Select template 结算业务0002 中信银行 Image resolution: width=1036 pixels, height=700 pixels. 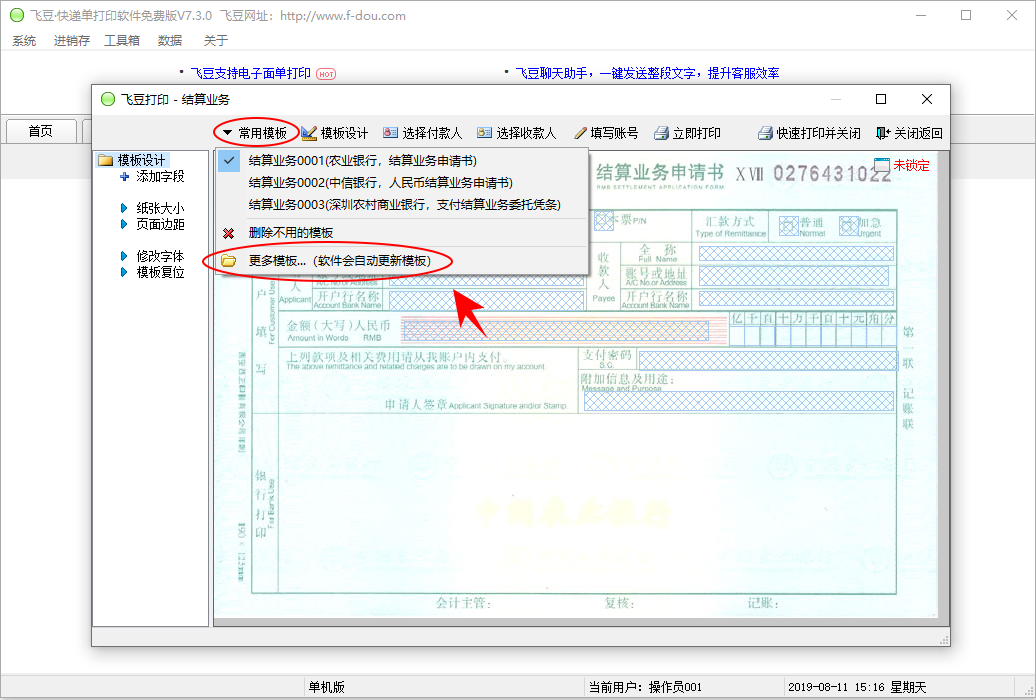pyautogui.click(x=402, y=182)
